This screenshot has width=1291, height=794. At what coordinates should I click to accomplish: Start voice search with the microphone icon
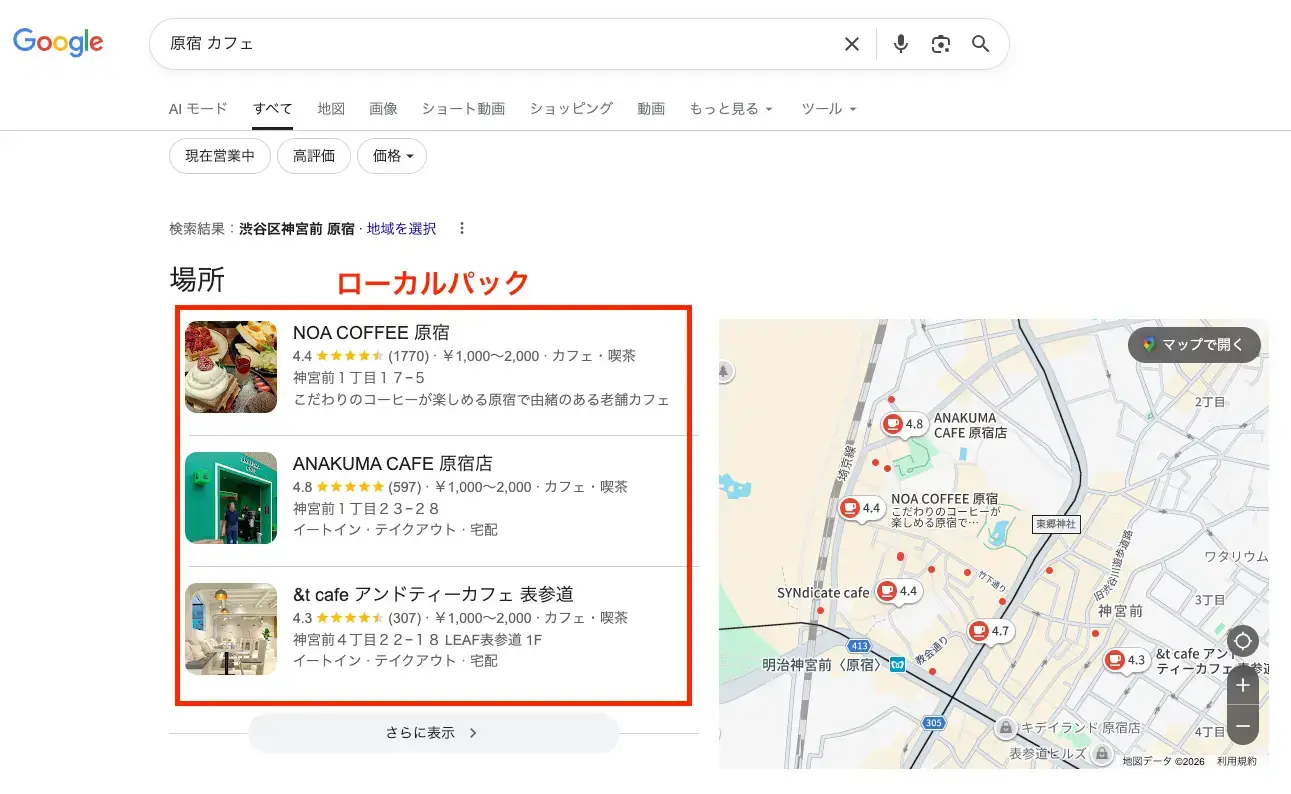click(x=901, y=44)
